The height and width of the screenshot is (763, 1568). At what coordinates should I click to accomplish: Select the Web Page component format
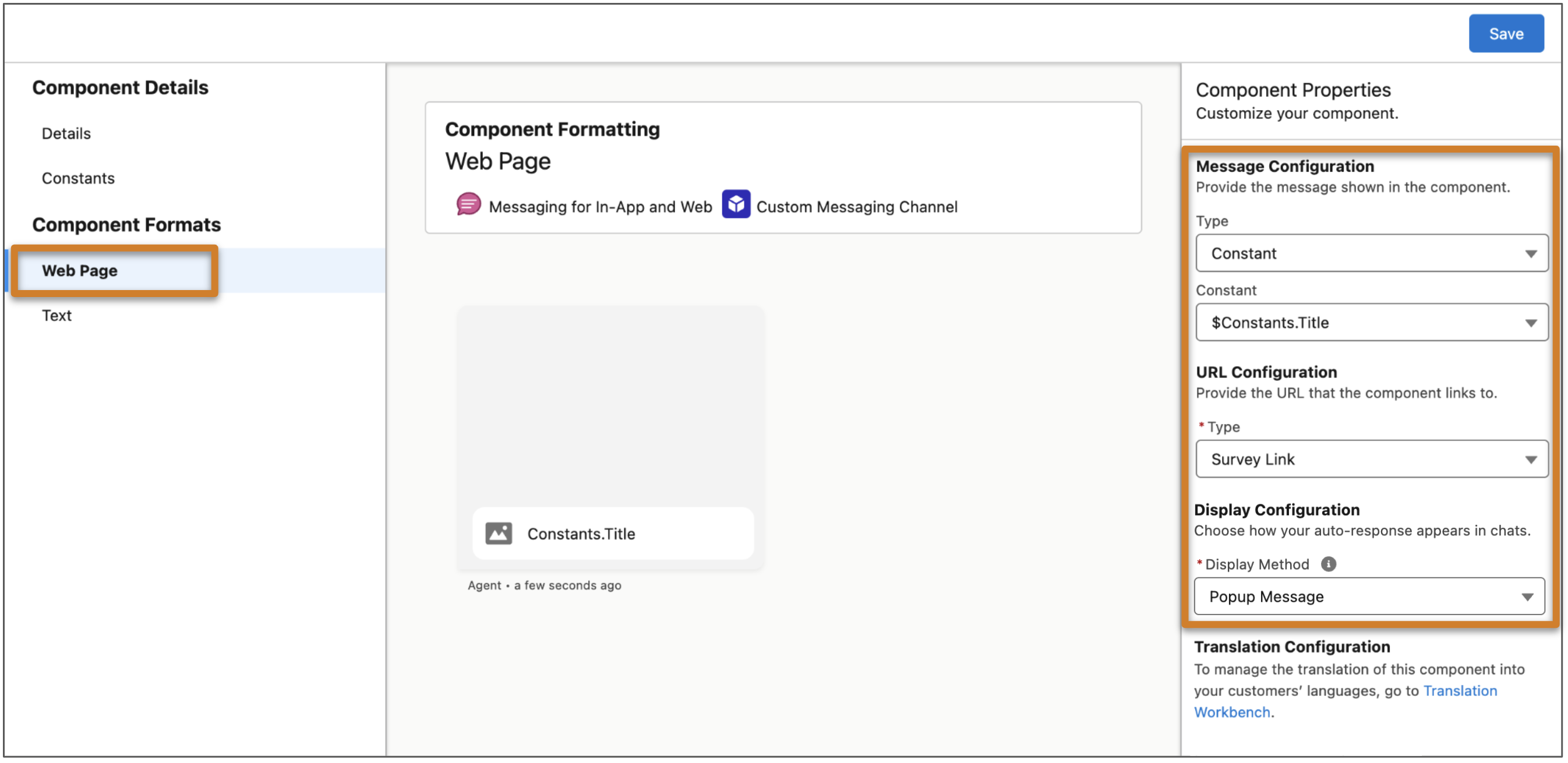80,271
